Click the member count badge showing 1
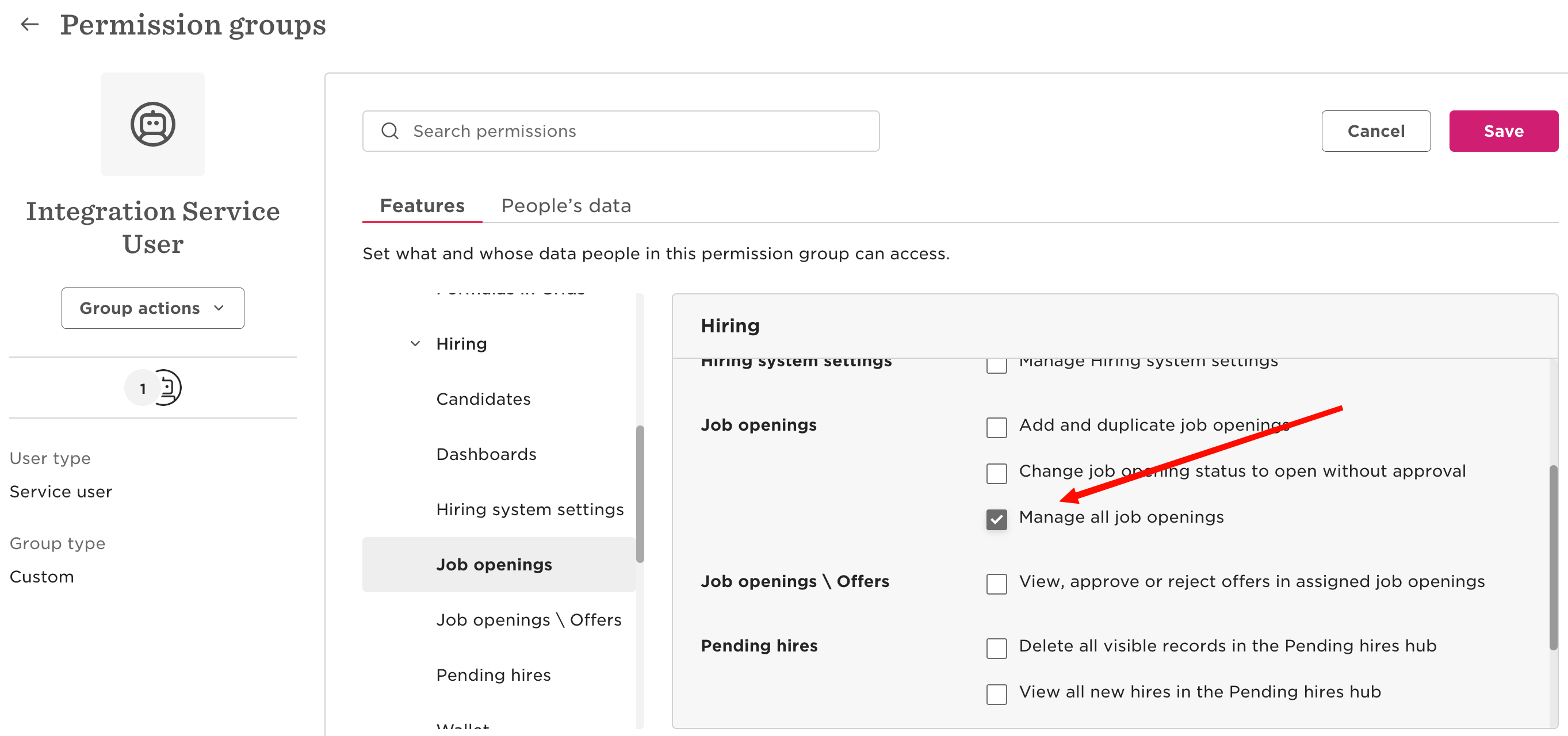 (142, 388)
